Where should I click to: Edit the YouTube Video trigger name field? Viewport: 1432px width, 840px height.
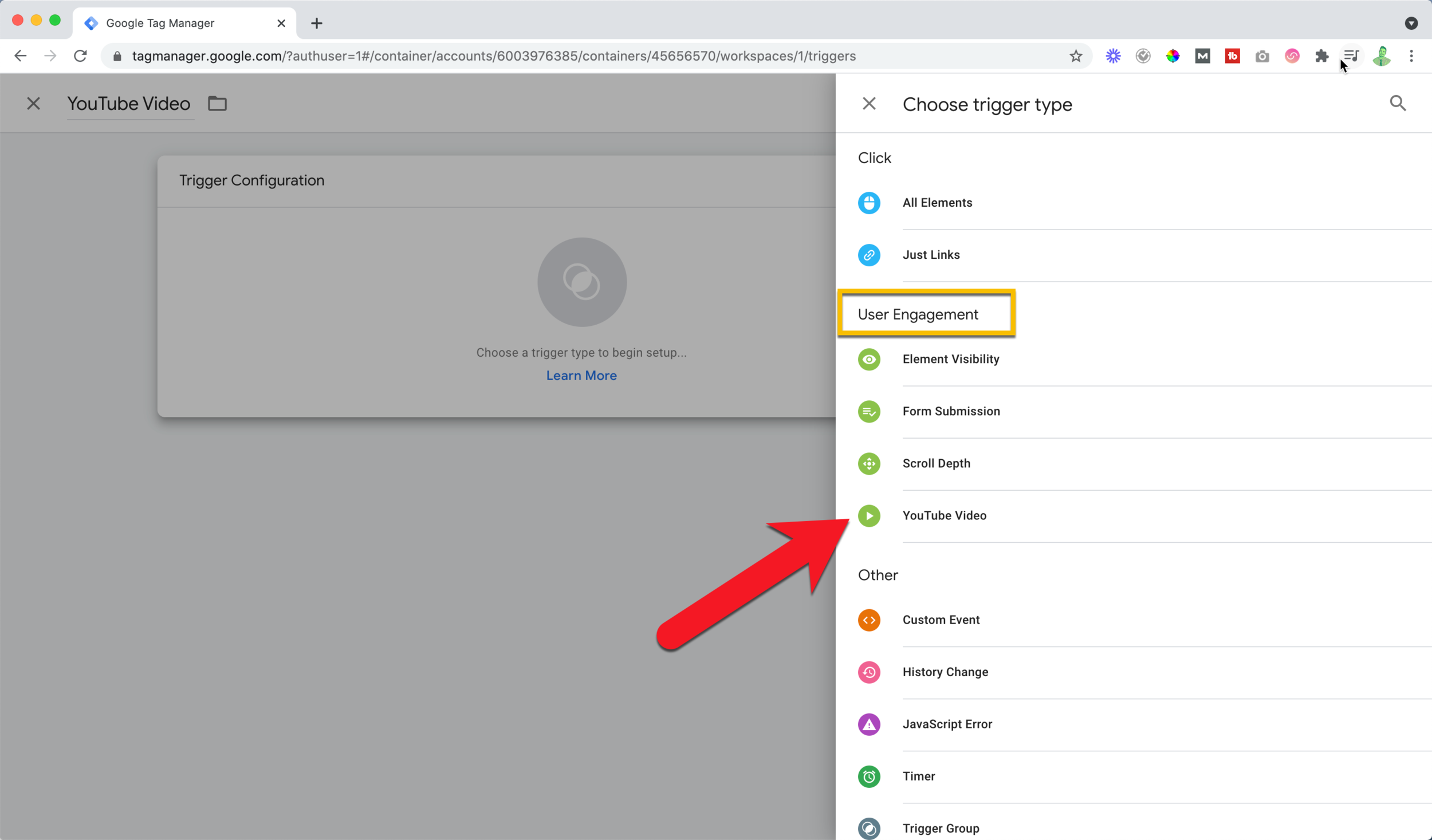(130, 104)
